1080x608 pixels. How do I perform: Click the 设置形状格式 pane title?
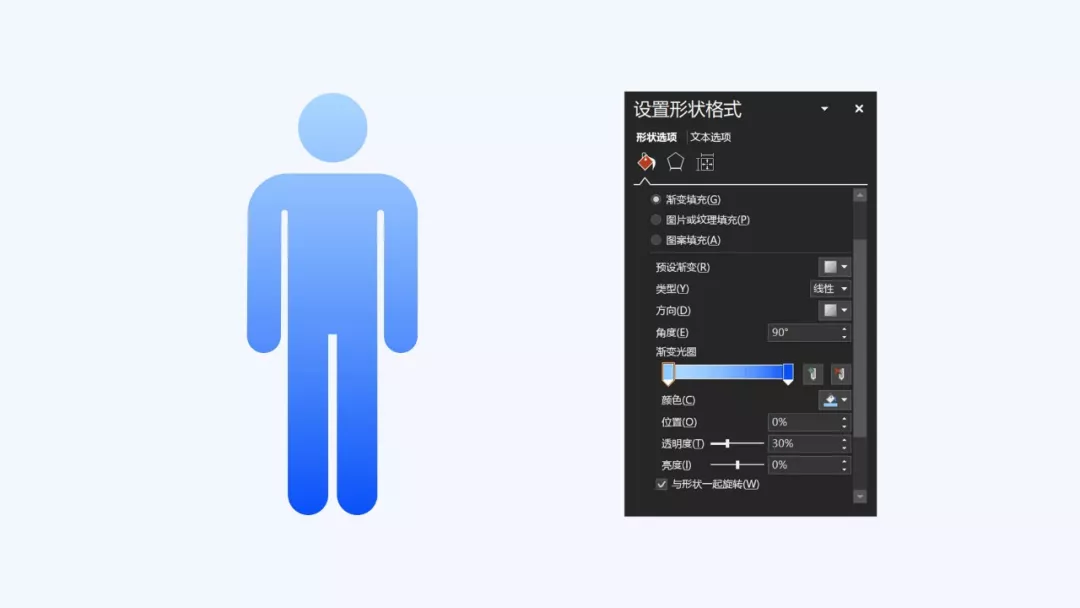[687, 109]
